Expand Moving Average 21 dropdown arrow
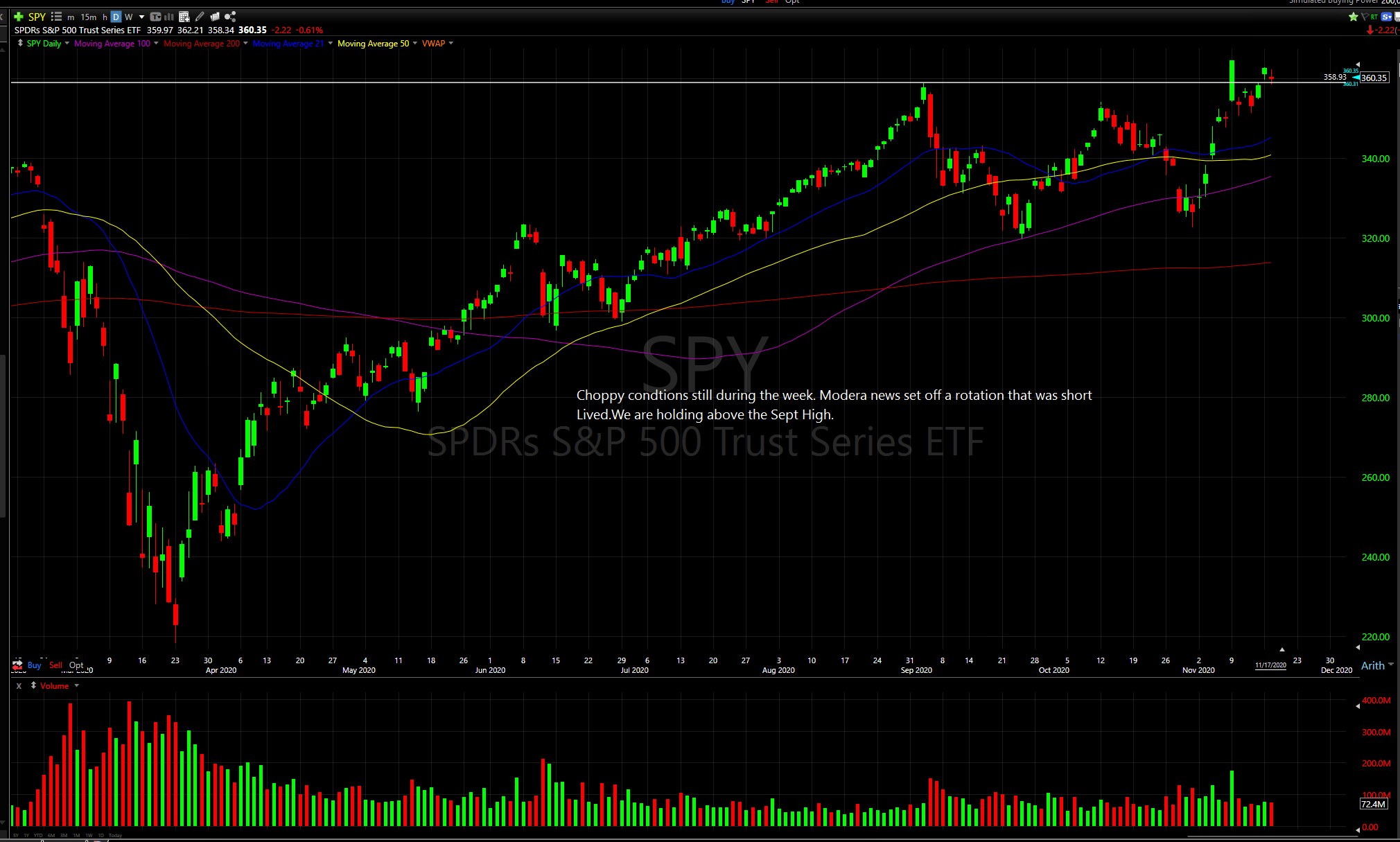 pyautogui.click(x=331, y=43)
